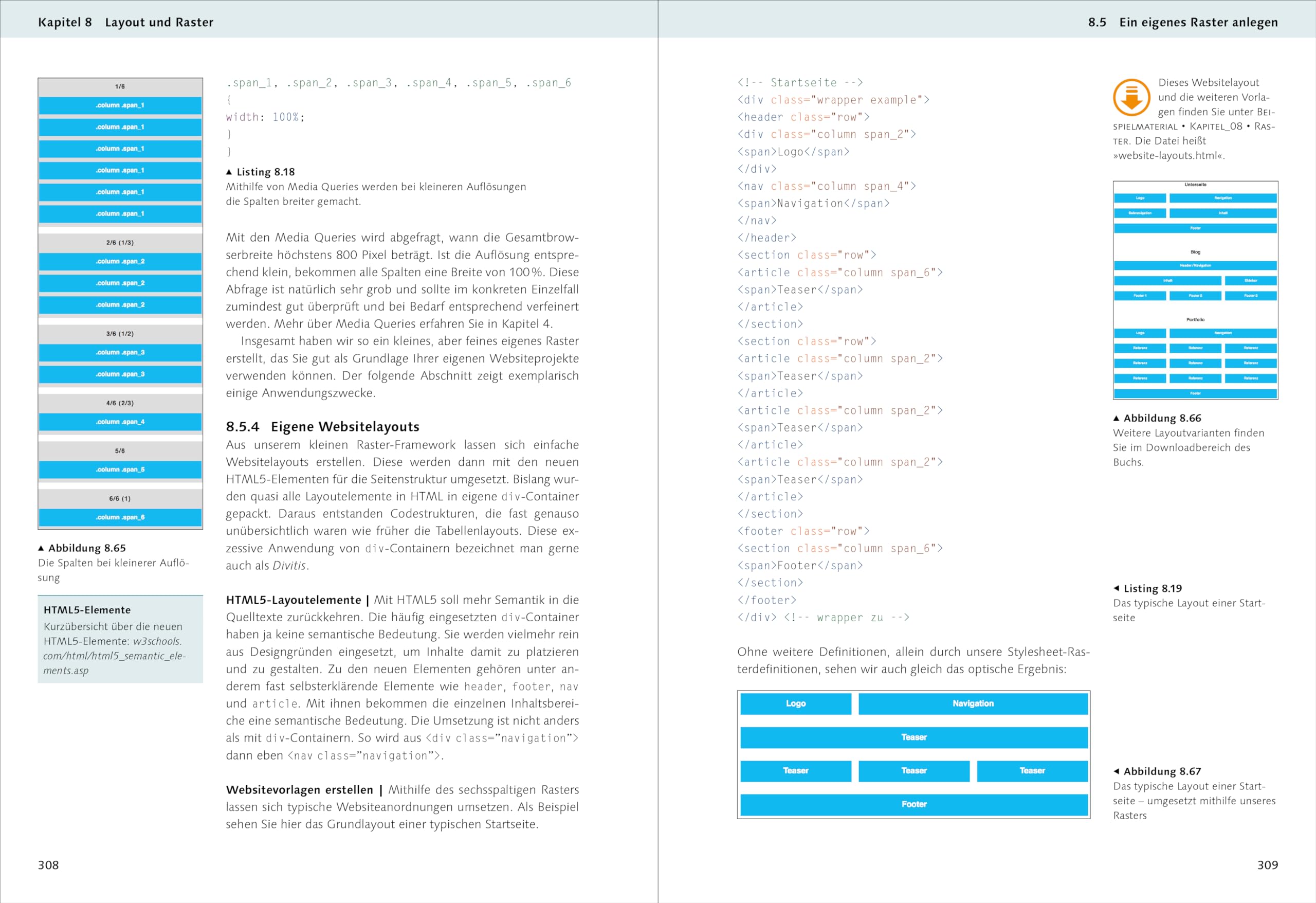Click the '</header>' closing tag line
1316x903 pixels.
[x=766, y=238]
